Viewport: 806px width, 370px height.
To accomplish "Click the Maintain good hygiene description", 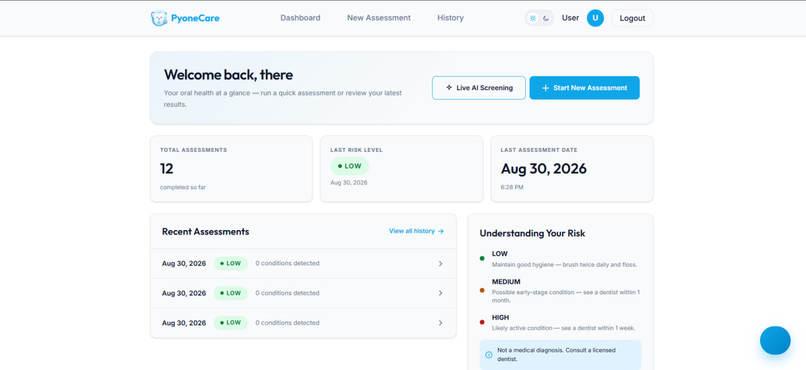I will coord(564,265).
